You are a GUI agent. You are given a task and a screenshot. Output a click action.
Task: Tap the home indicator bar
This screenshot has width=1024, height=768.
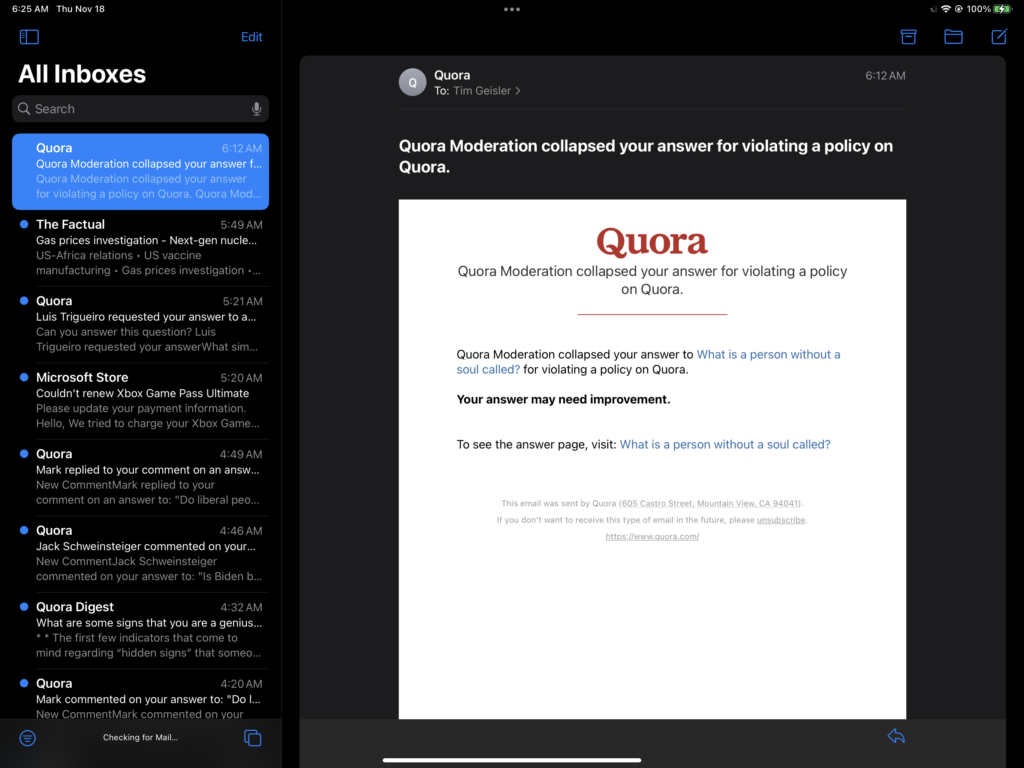click(x=512, y=760)
